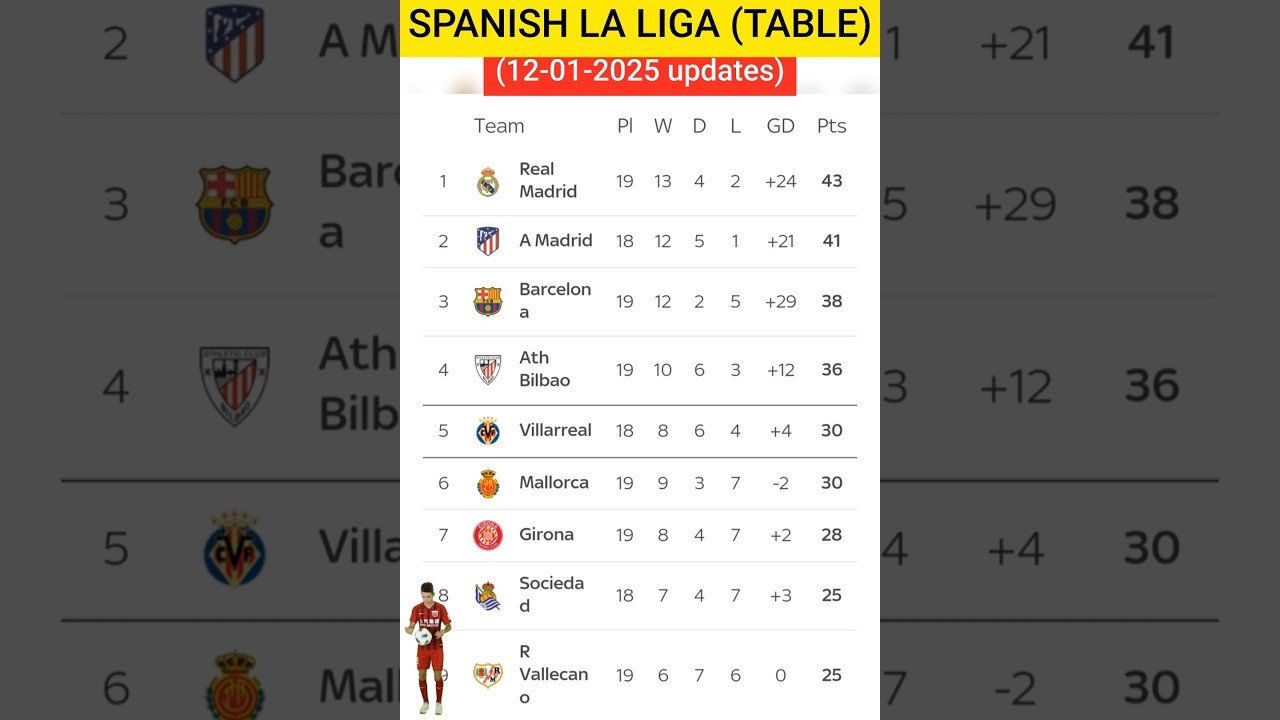Click the "Pts" column header
Image resolution: width=1280 pixels, height=720 pixels.
[x=831, y=126]
